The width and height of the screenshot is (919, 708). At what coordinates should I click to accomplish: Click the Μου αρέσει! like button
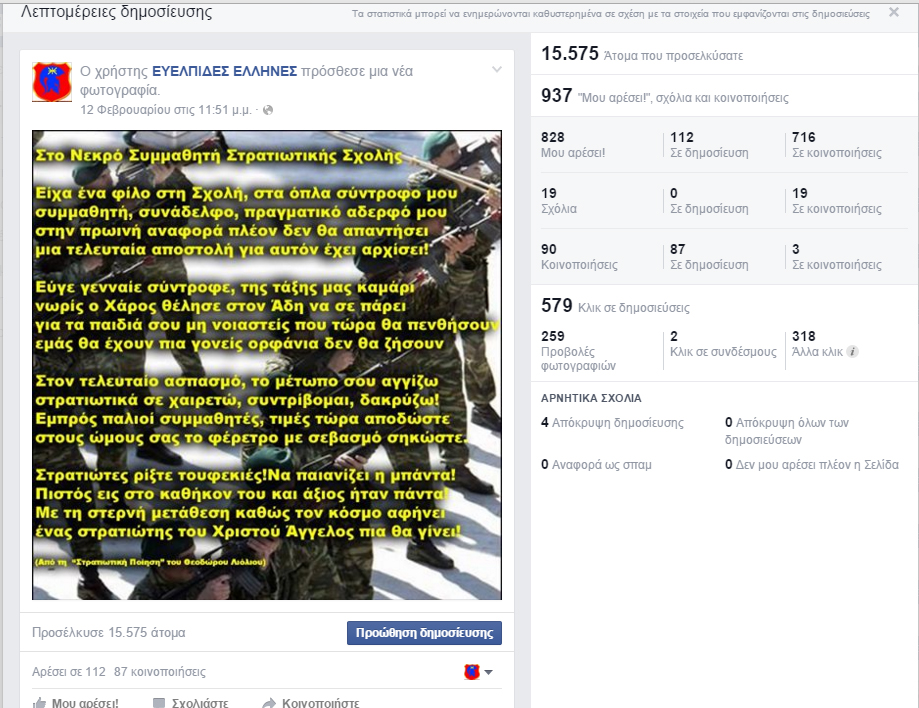[x=76, y=702]
